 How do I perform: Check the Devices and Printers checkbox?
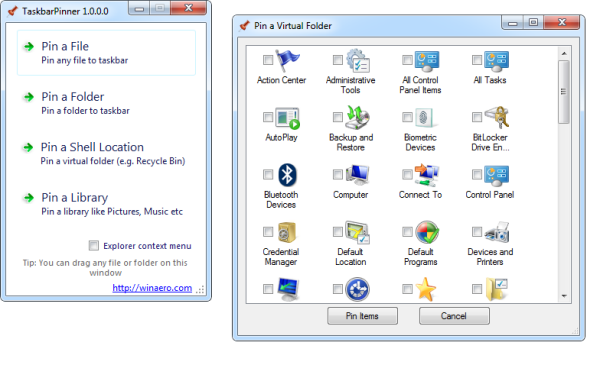click(x=477, y=231)
